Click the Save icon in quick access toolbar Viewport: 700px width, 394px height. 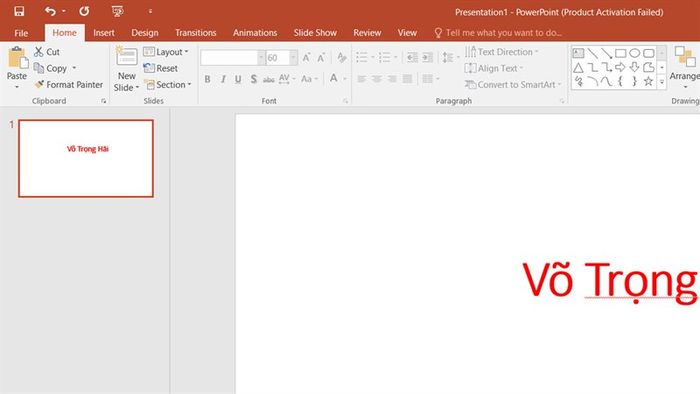19,11
